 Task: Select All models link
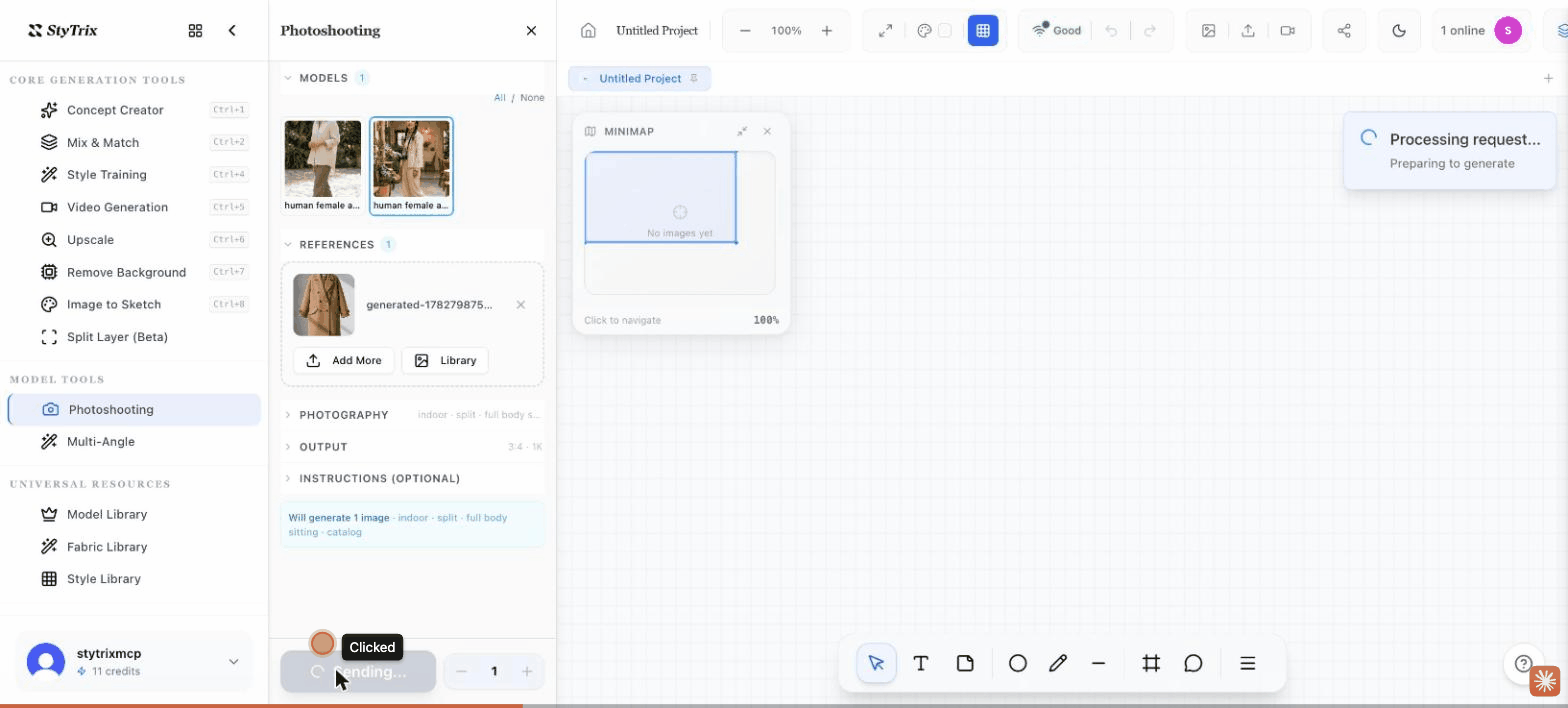click(x=500, y=98)
